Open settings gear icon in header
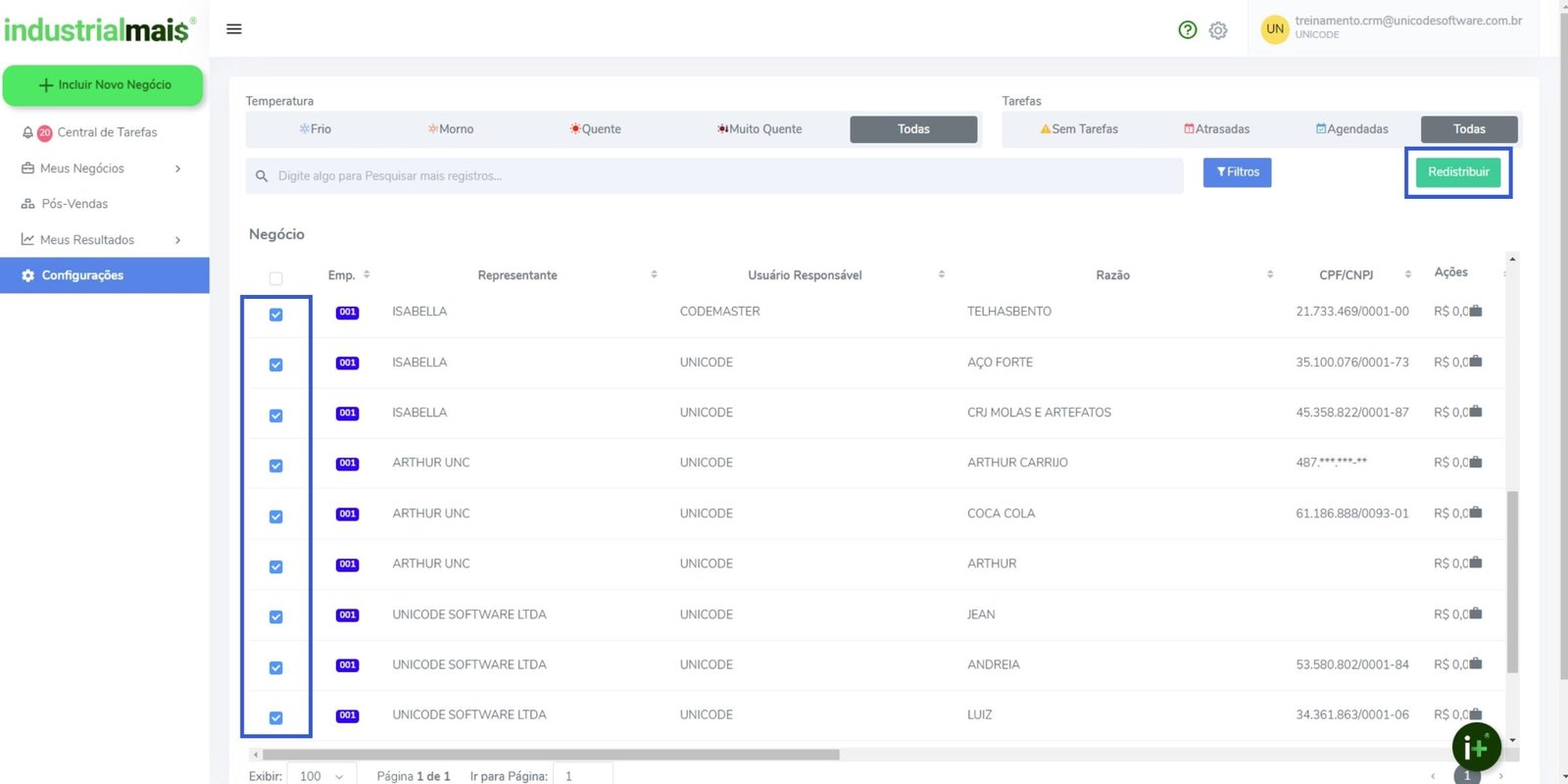The width and height of the screenshot is (1568, 784). 1218,30
